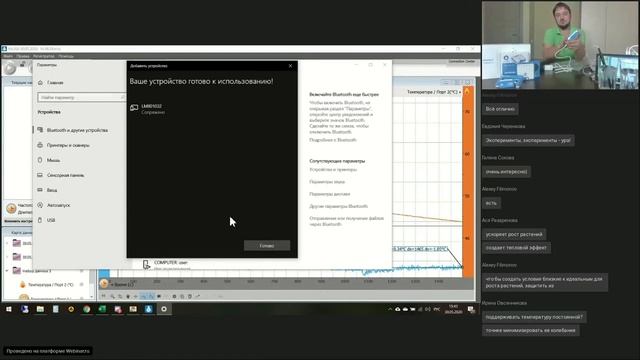Select the paired LMB01032 device entry
The width and height of the screenshot is (640, 360).
(148, 109)
